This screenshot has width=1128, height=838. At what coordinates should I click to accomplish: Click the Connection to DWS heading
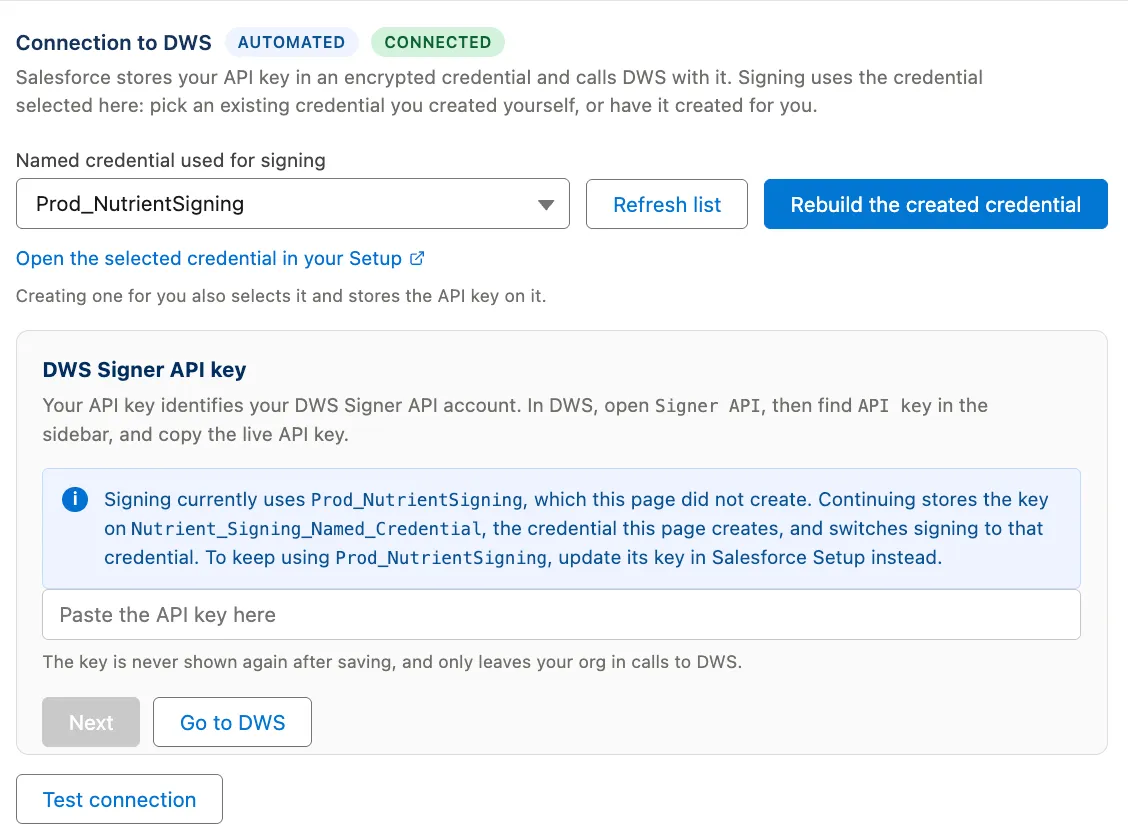click(x=114, y=42)
